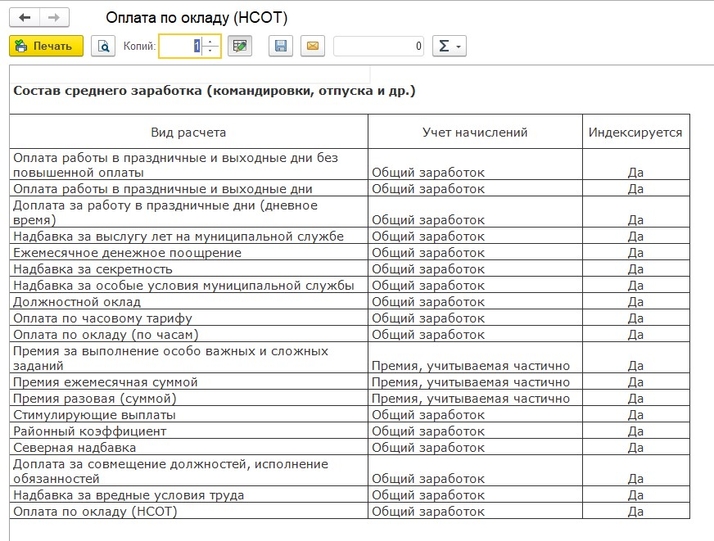Save the report using floppy disk icon
714x541 pixels.
point(281,46)
